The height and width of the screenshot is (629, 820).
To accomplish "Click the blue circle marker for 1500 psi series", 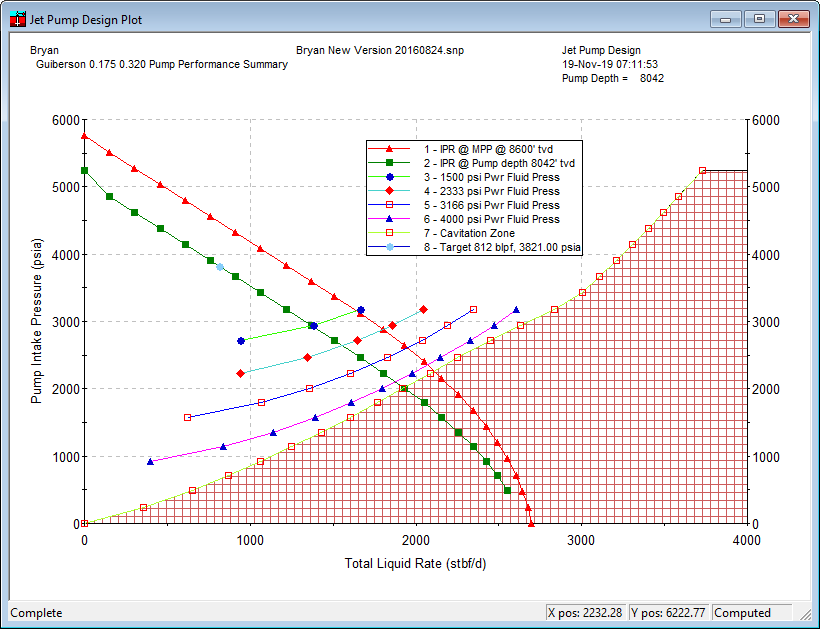I will pos(388,176).
